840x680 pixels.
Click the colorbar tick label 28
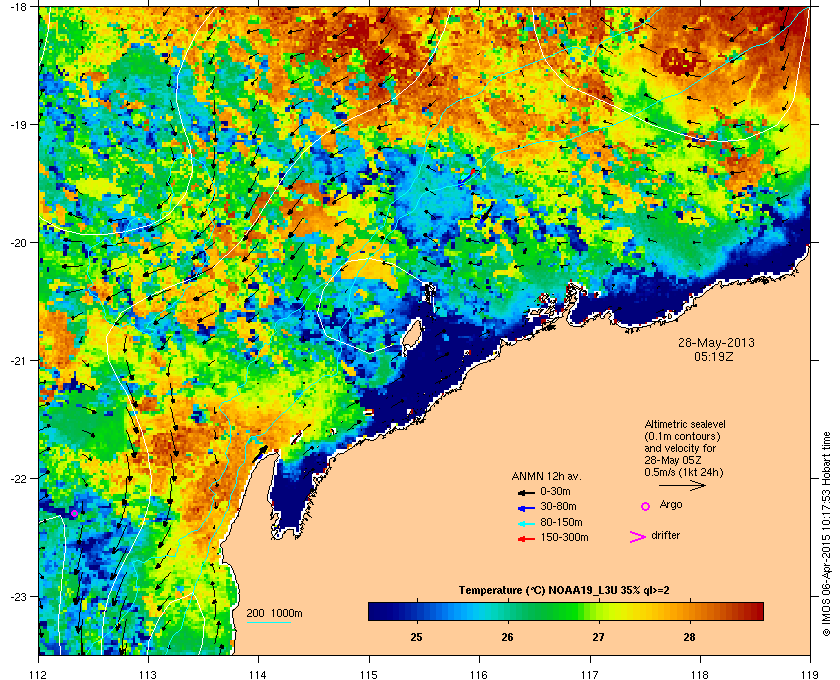[689, 637]
